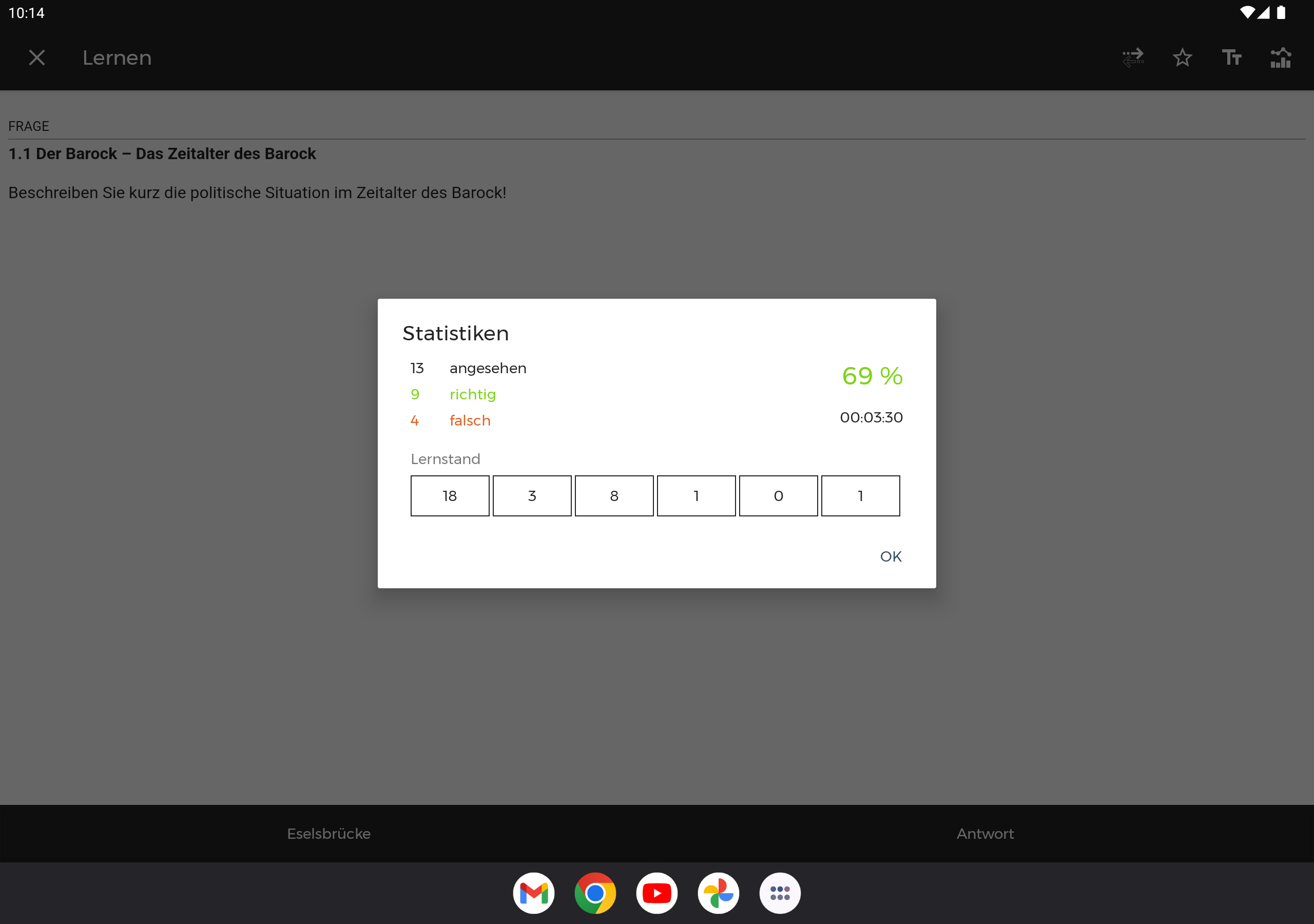
Task: Tap the shuffle arrows icon
Action: [1133, 58]
